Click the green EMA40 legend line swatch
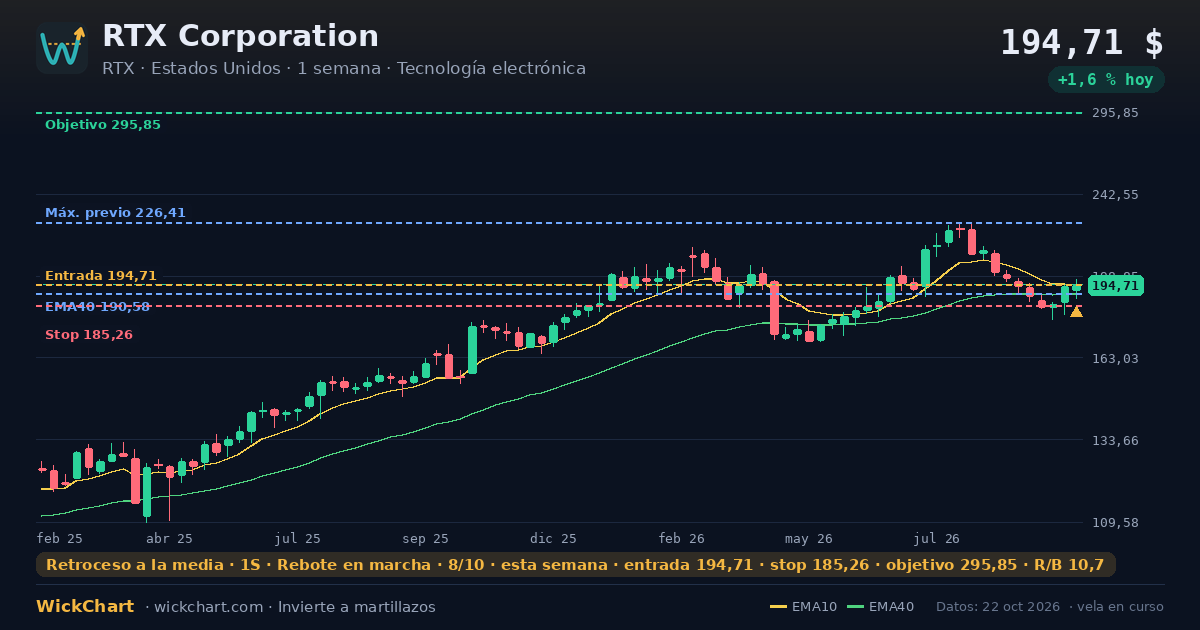 coord(855,607)
